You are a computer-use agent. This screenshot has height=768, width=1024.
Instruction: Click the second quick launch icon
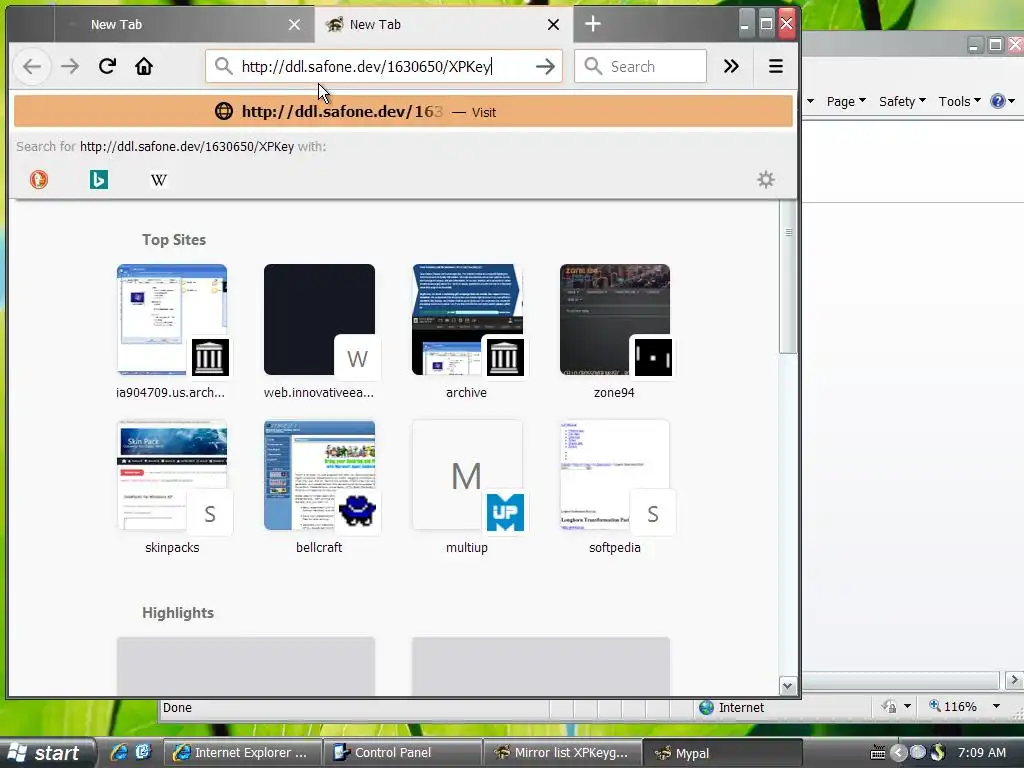(x=143, y=752)
